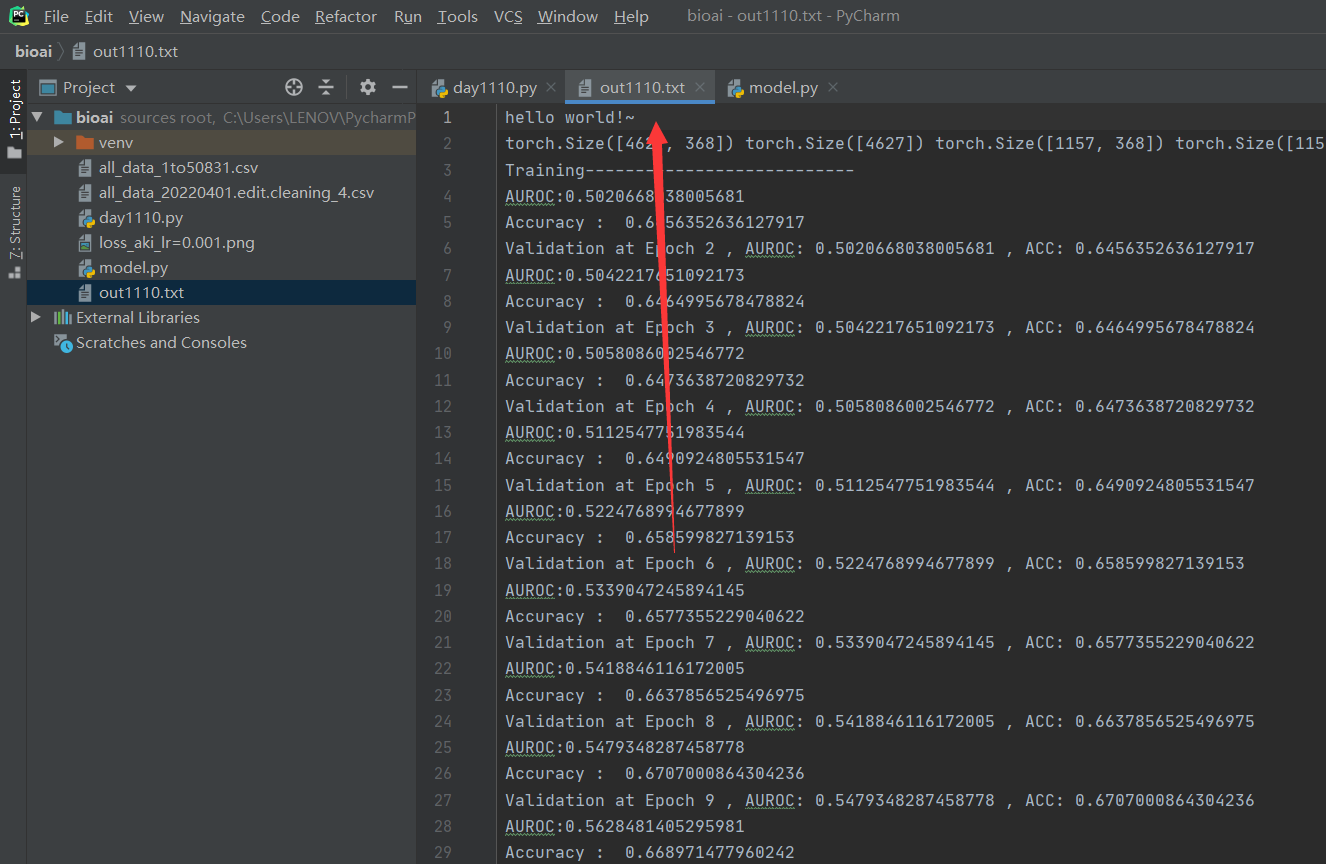Click the structure icon below Z: Structure label
1326x864 pixels.
point(14,271)
